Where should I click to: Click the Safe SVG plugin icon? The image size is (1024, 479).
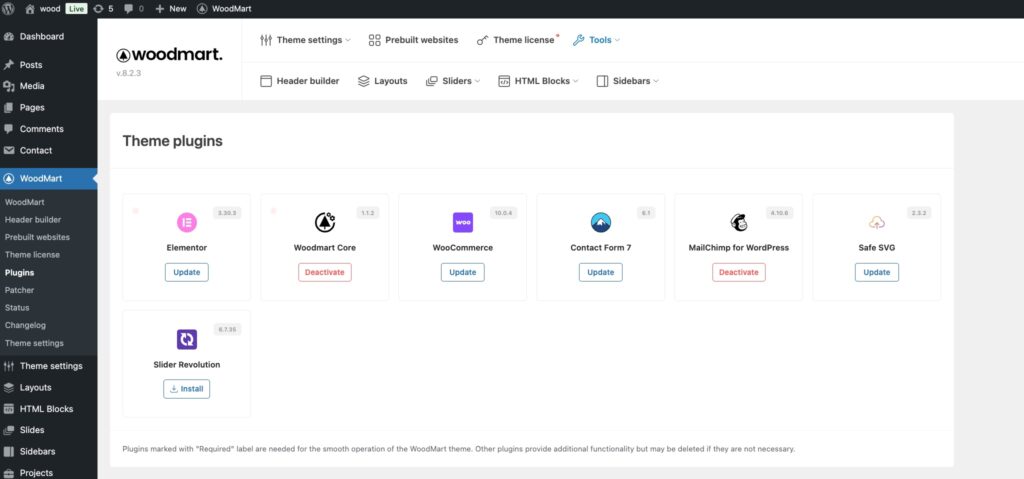877,223
